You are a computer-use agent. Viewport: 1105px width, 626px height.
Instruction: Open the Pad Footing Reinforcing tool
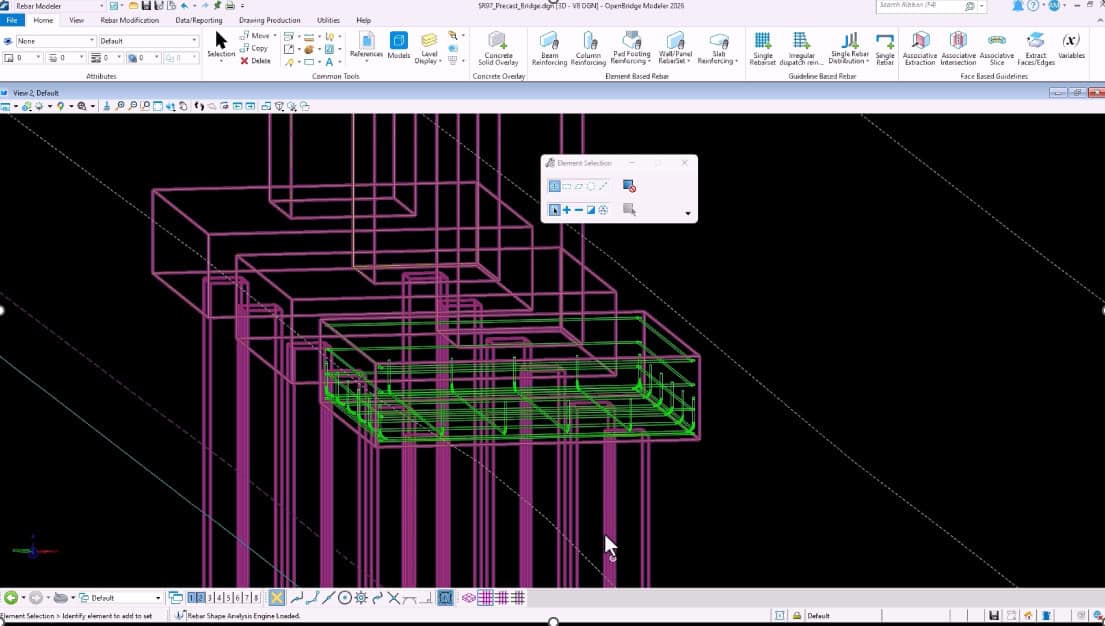point(631,48)
